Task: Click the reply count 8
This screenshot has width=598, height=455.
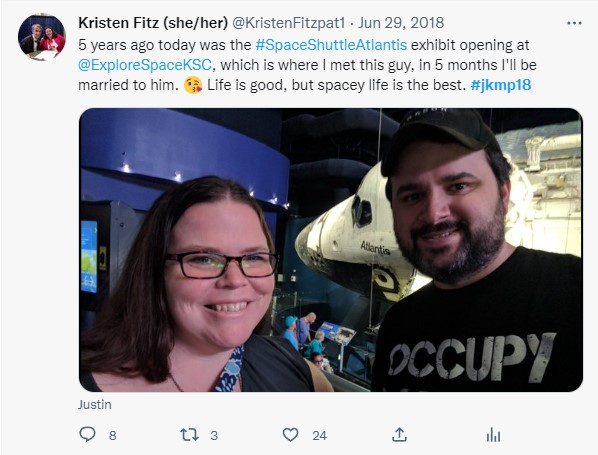Action: 113,435
